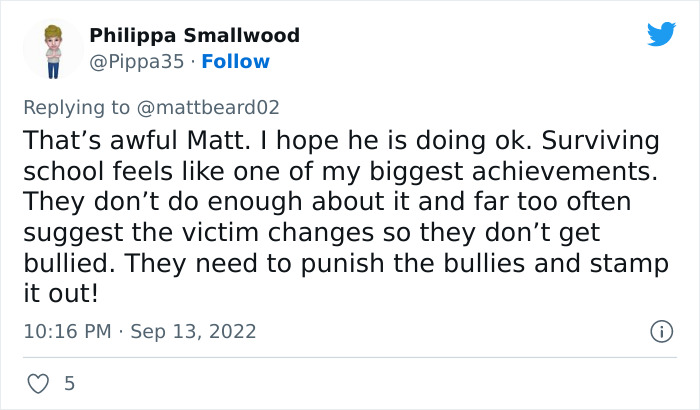
Task: Open the @Pippa35 handle
Action: (137, 61)
